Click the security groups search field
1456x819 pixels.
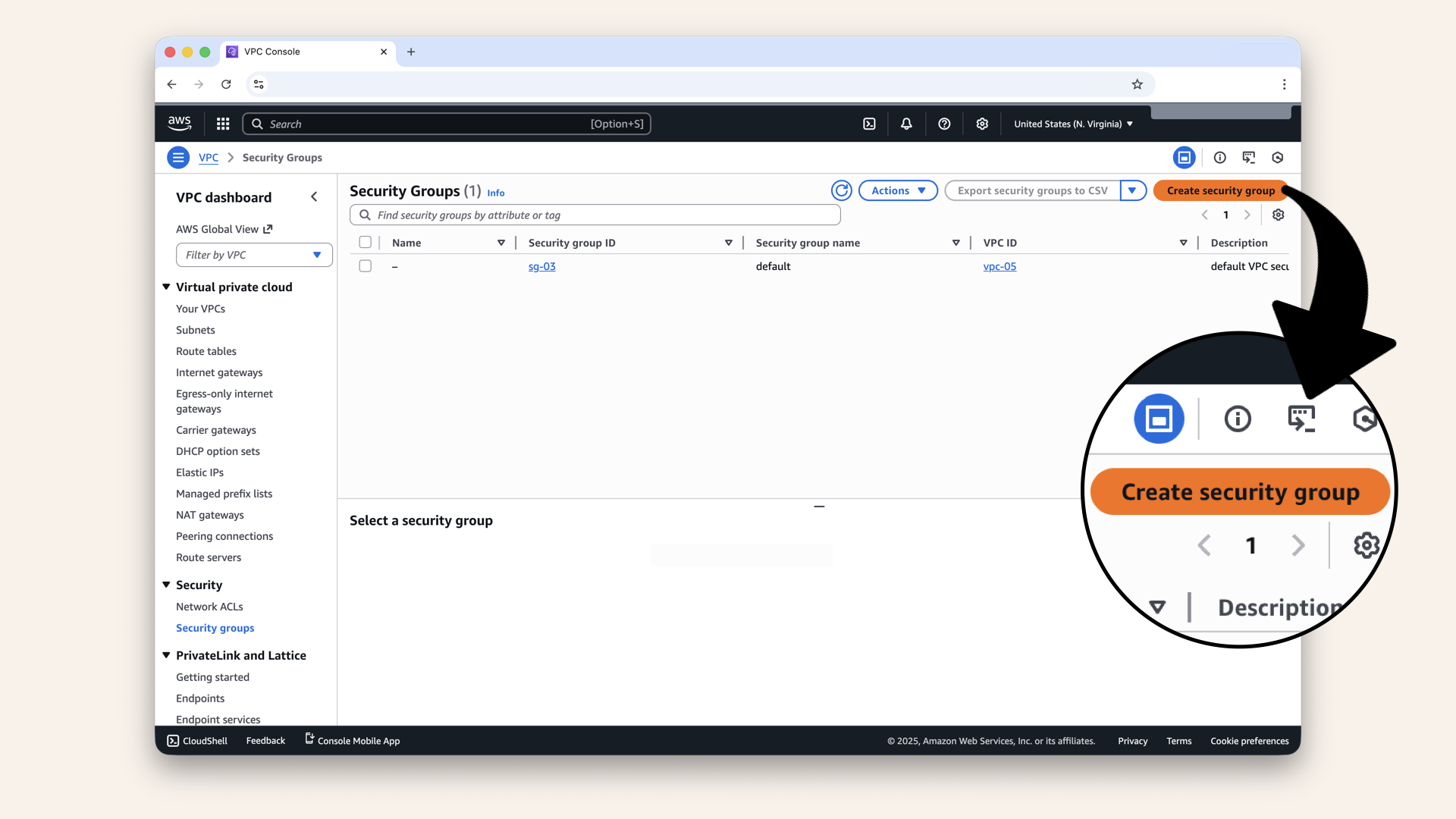tap(595, 215)
